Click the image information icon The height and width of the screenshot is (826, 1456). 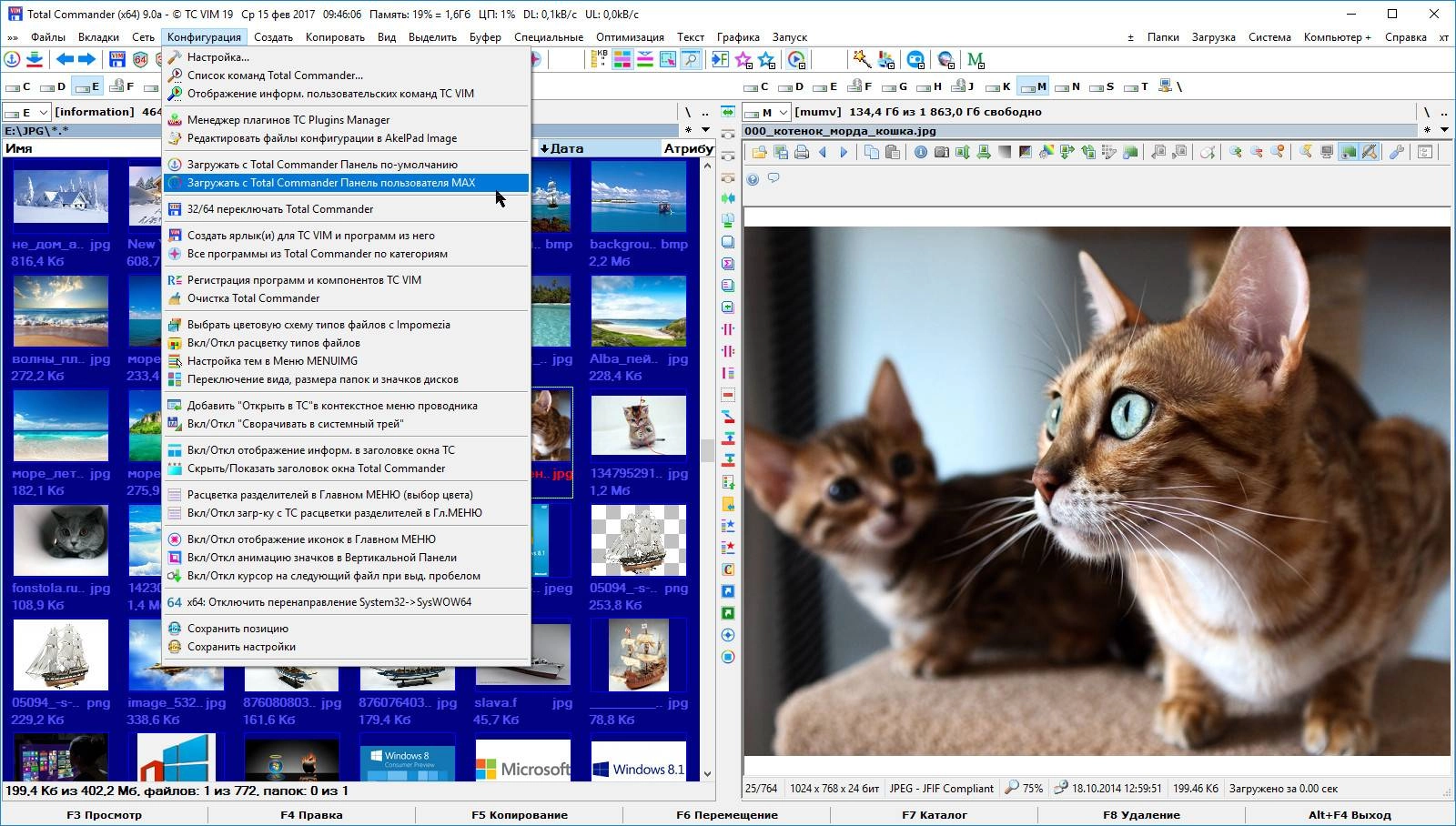point(921,152)
